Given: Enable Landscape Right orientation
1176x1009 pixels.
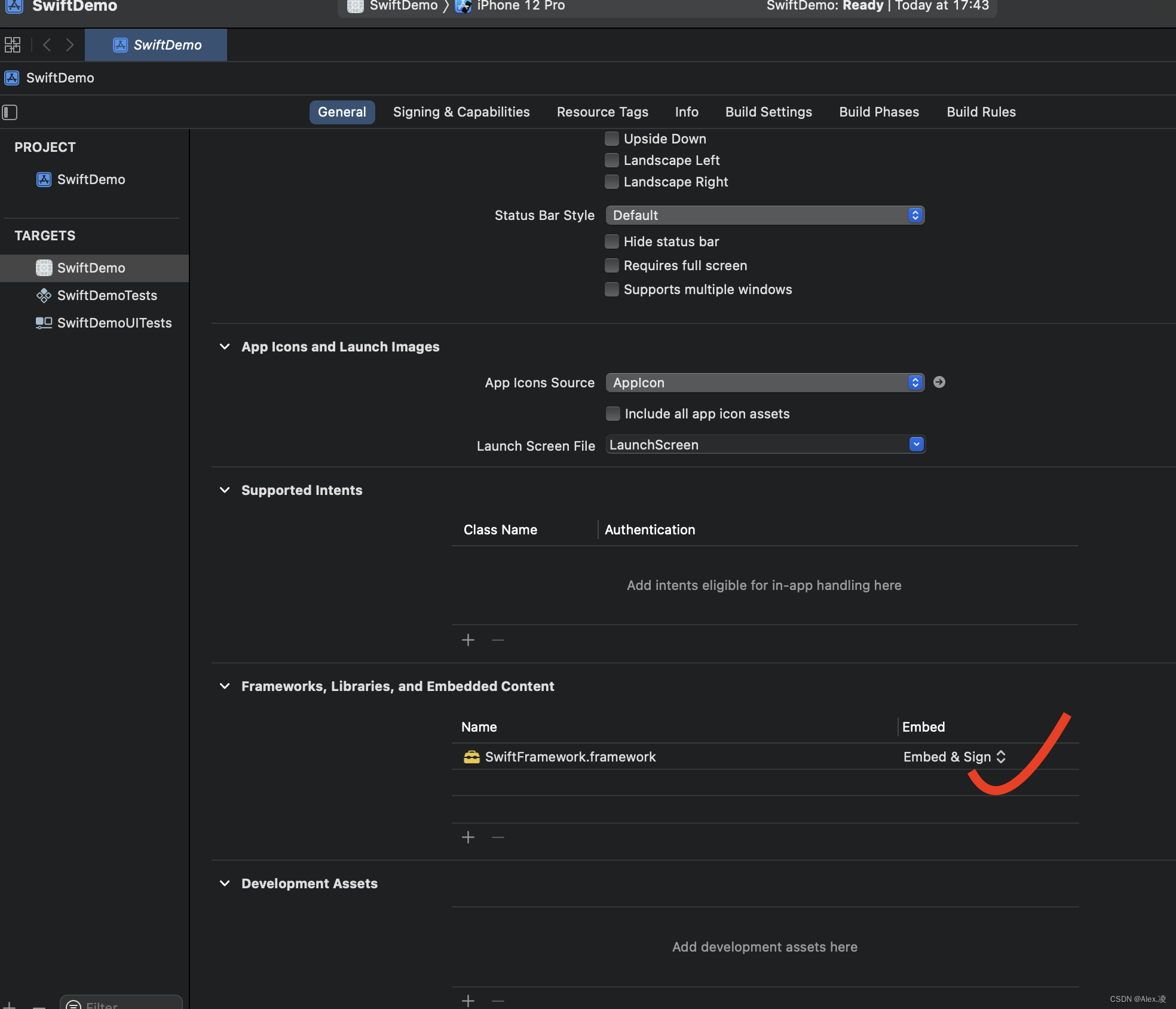Looking at the screenshot, I should pyautogui.click(x=612, y=182).
